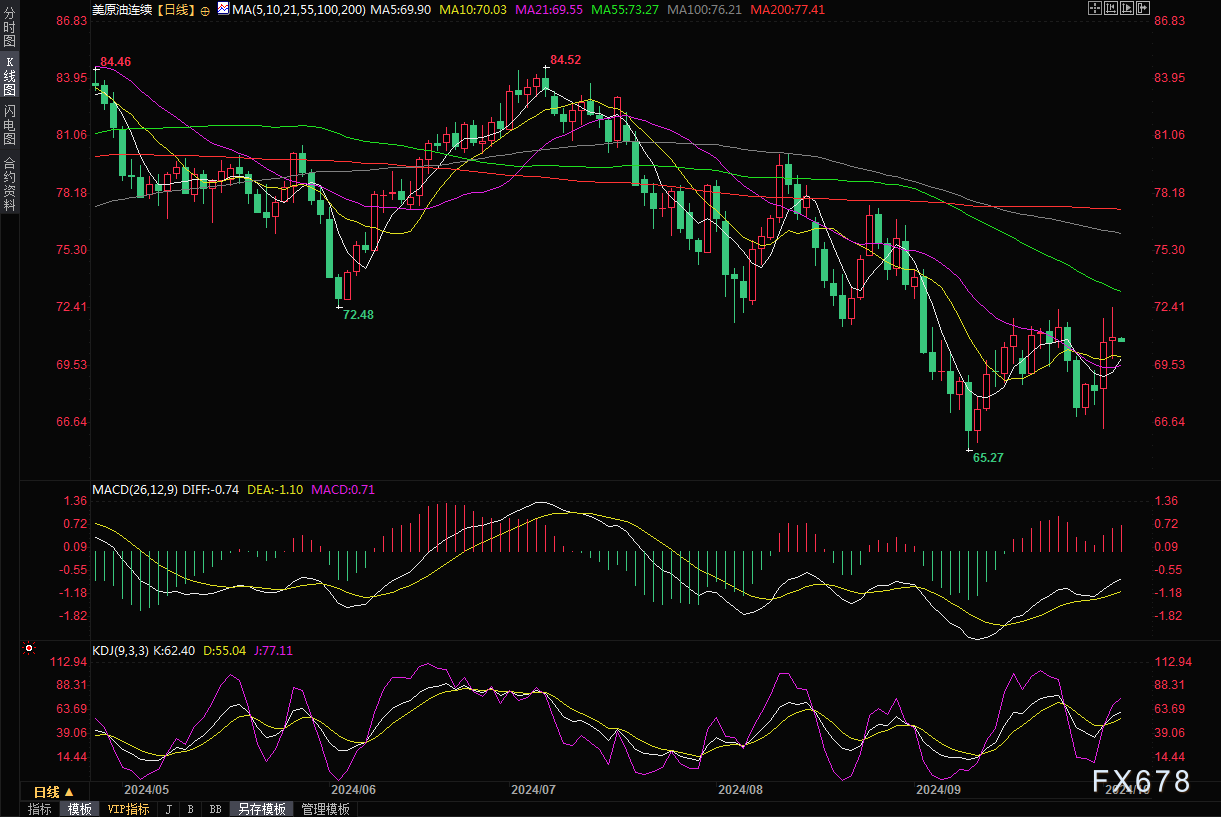This screenshot has width=1221, height=817.
Task: Click the 72.48 low price annotation
Action: [x=358, y=314]
